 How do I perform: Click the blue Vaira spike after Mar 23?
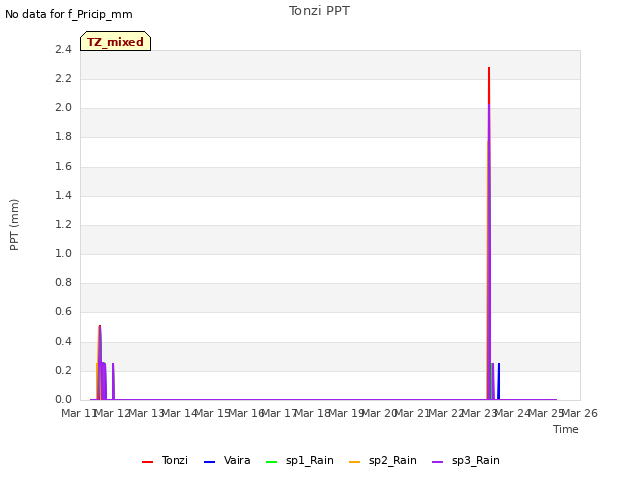[499, 381]
